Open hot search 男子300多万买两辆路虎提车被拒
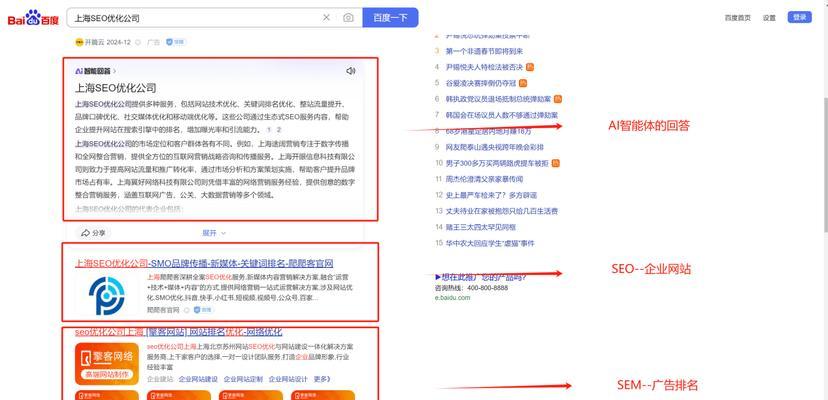This screenshot has width=828, height=400. tap(497, 163)
